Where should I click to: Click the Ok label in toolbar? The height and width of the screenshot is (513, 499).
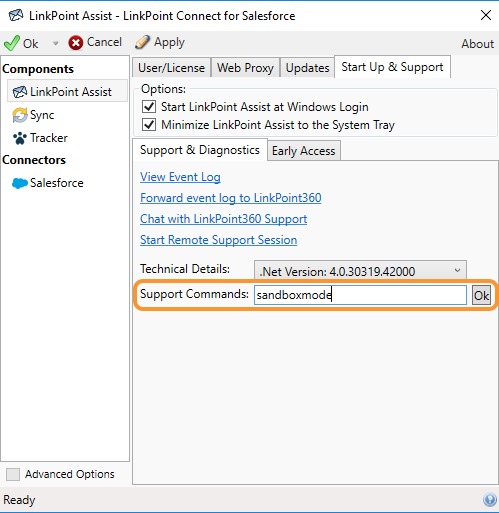(30, 44)
